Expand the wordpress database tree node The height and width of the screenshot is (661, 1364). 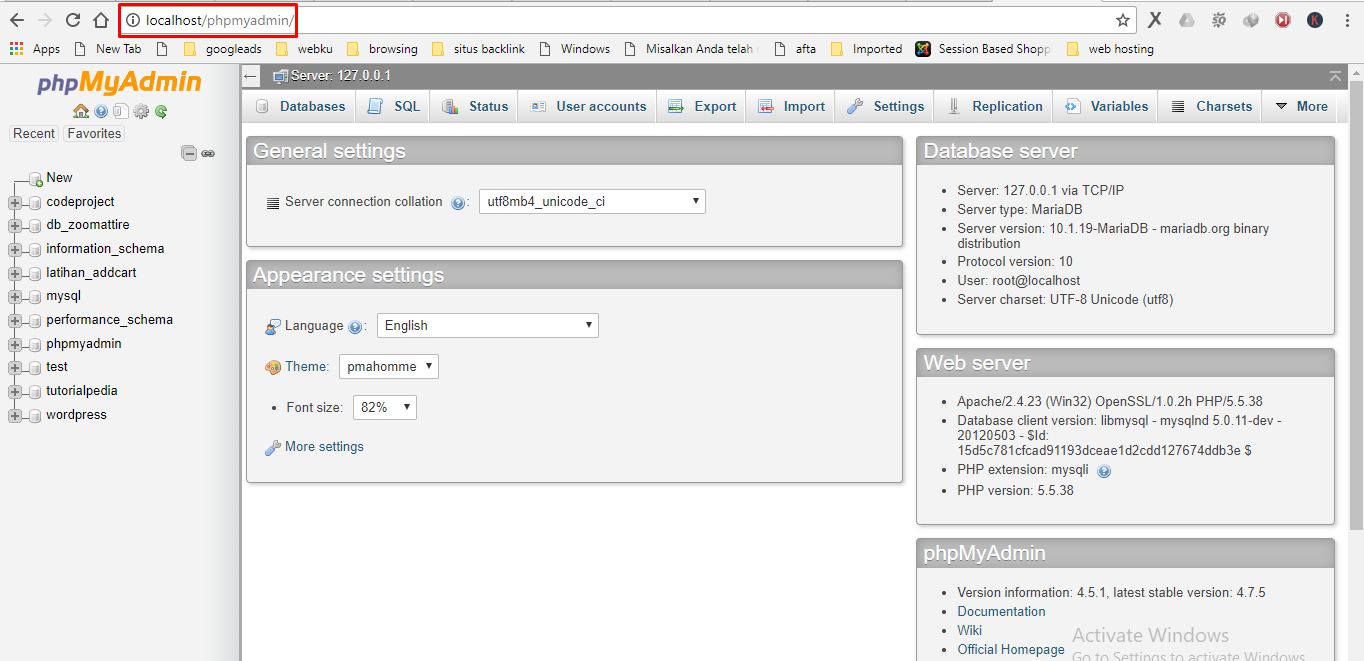pyautogui.click(x=15, y=415)
